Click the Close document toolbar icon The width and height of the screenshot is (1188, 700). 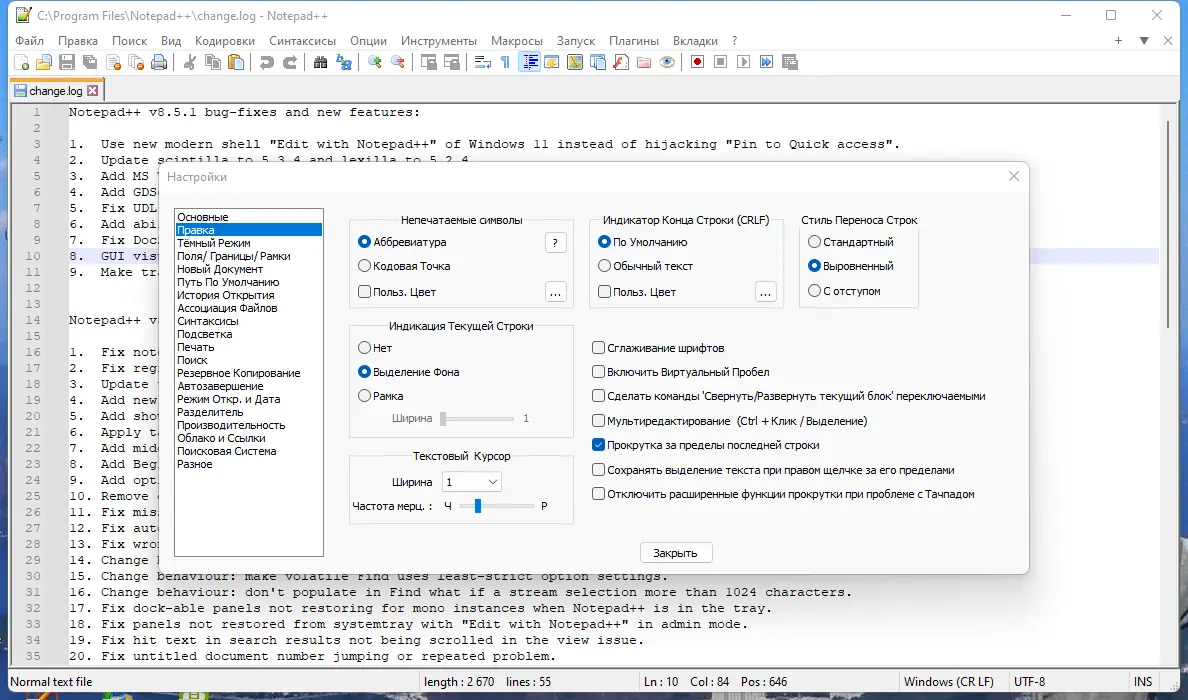[x=114, y=62]
